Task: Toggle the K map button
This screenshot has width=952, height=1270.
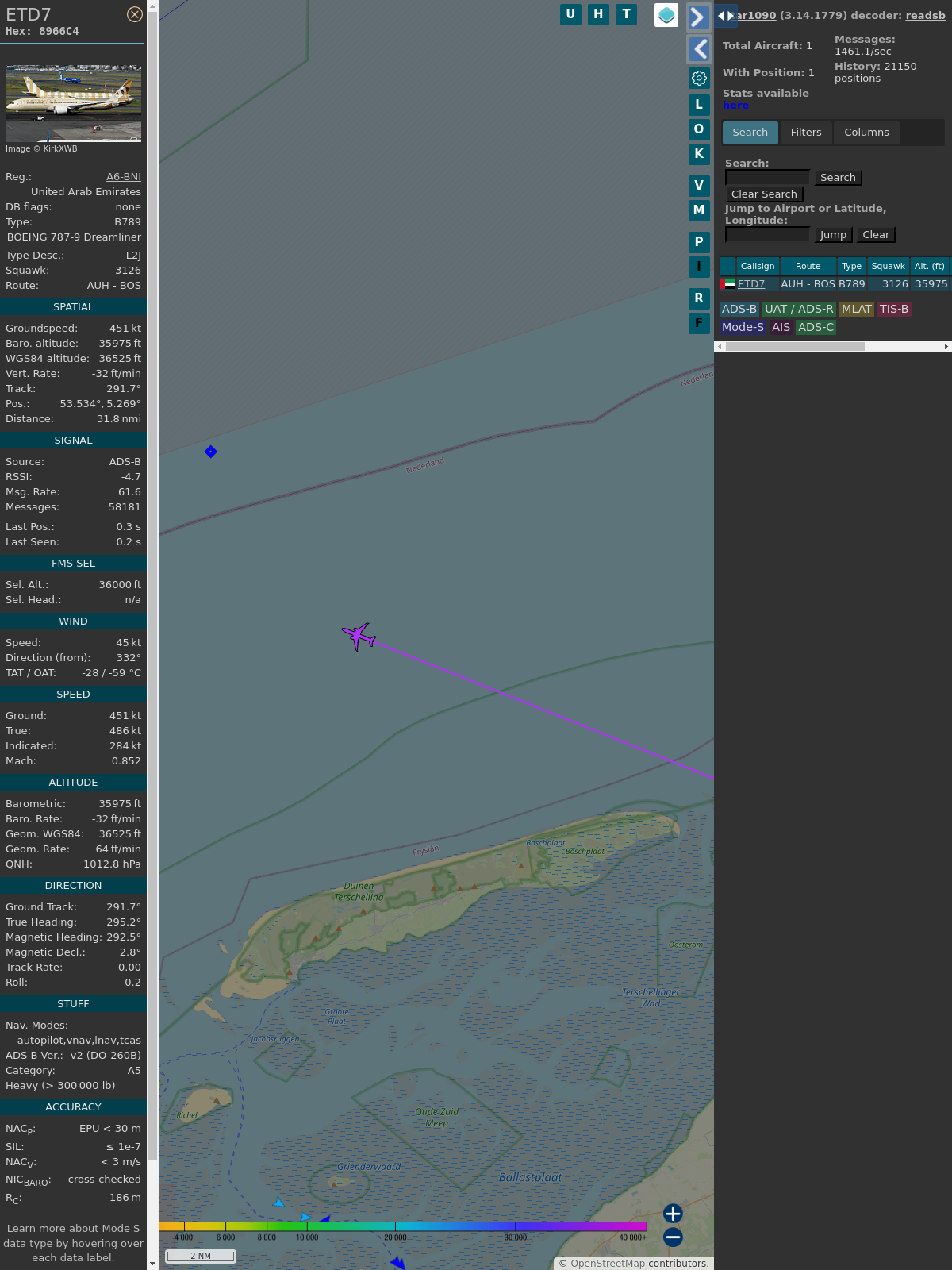Action: (x=699, y=153)
